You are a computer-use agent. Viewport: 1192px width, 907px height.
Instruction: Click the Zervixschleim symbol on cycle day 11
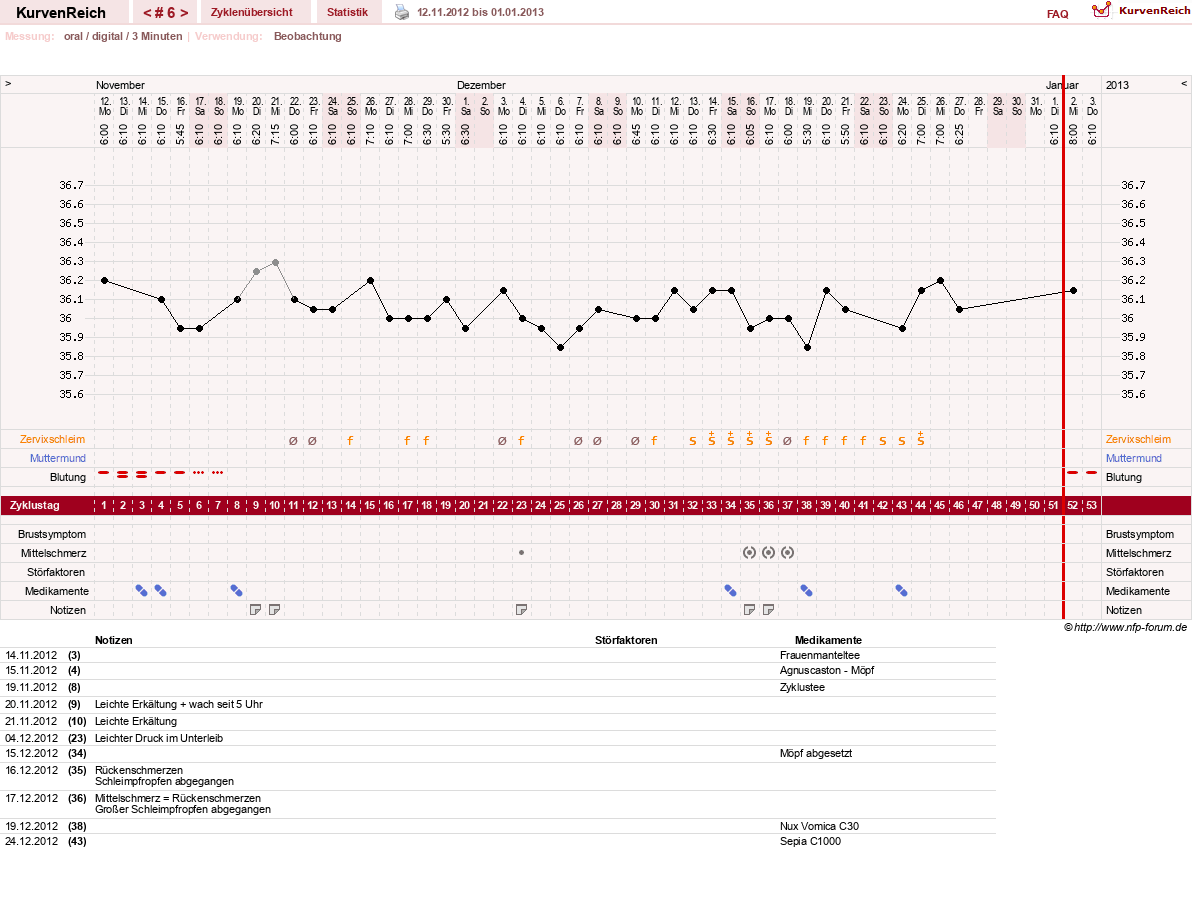tap(293, 440)
